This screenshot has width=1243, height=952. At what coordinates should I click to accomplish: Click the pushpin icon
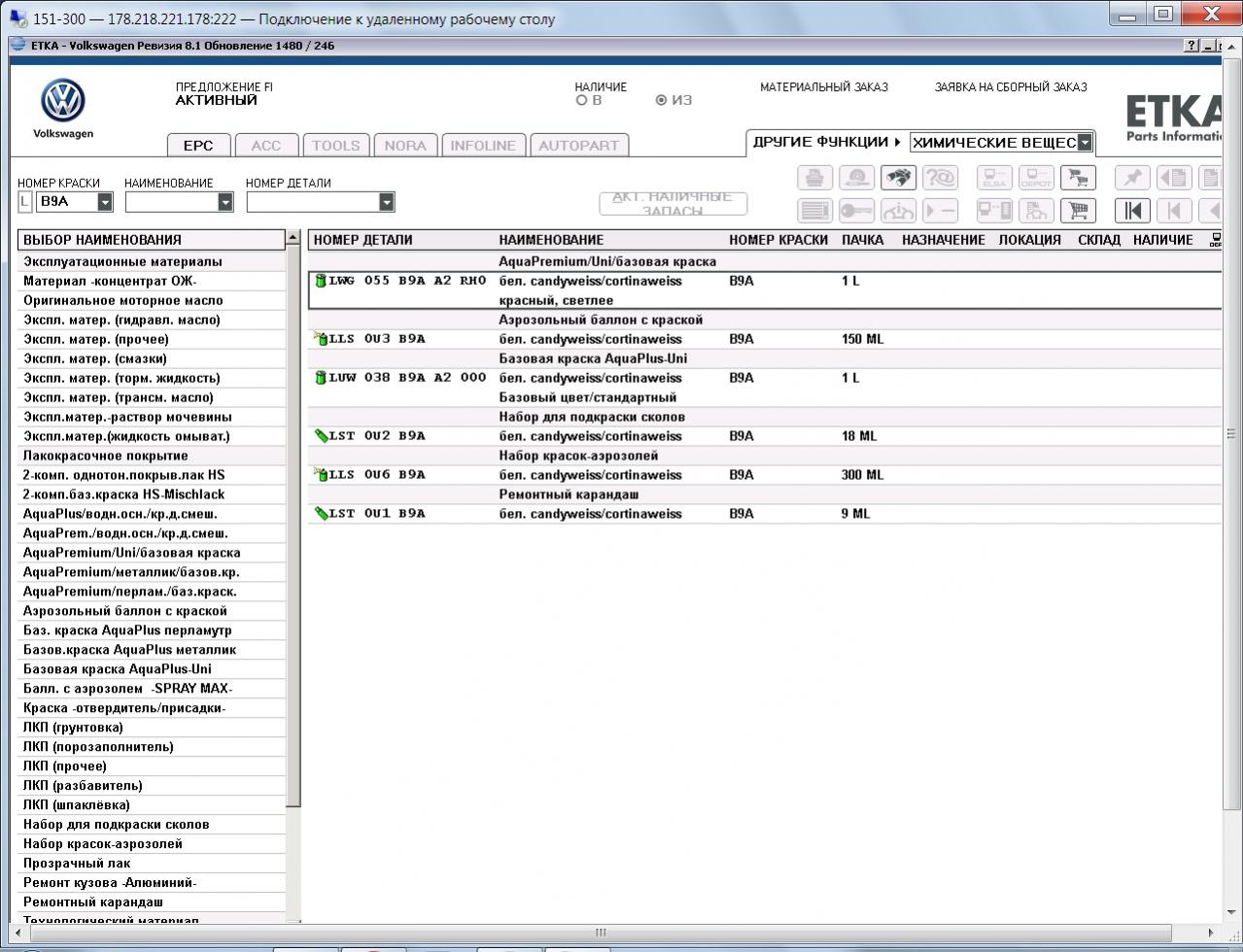pyautogui.click(x=1132, y=178)
